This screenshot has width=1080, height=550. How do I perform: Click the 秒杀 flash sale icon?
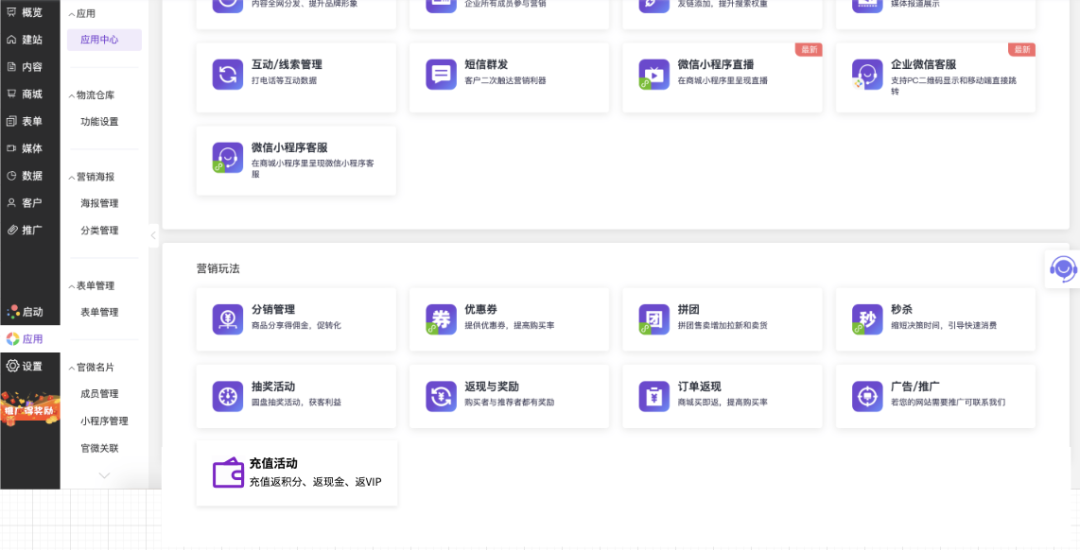point(867,319)
